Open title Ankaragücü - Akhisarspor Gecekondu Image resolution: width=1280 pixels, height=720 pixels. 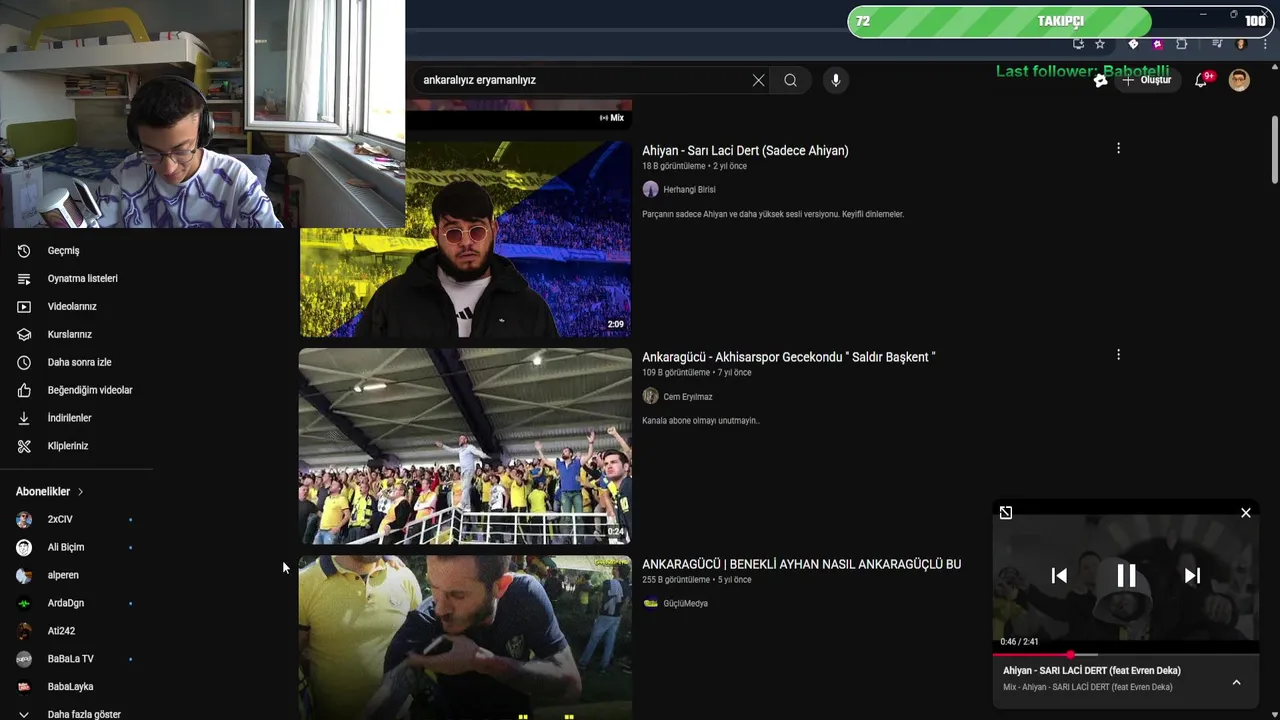(x=788, y=357)
